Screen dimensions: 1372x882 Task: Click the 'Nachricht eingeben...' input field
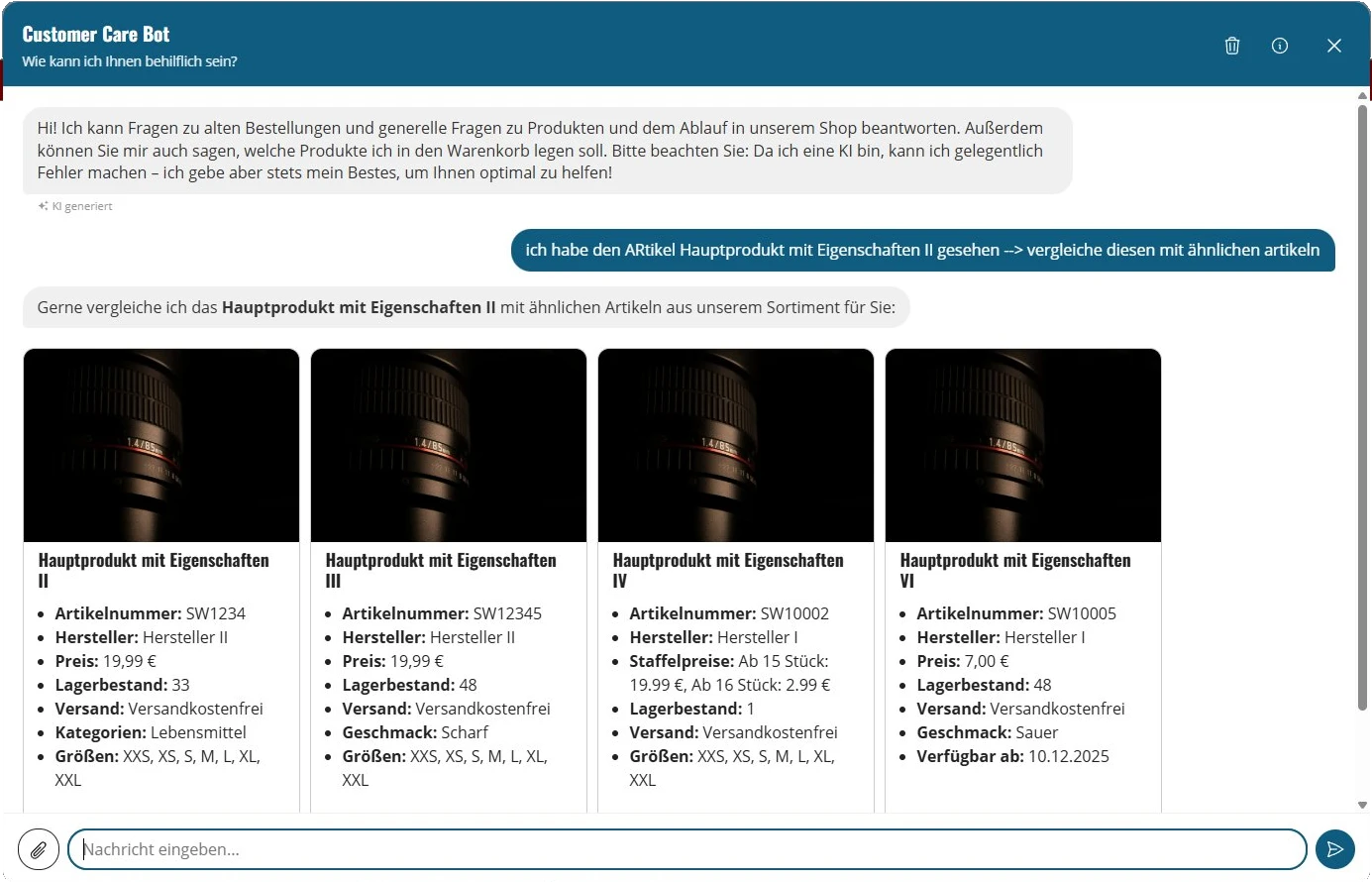686,849
